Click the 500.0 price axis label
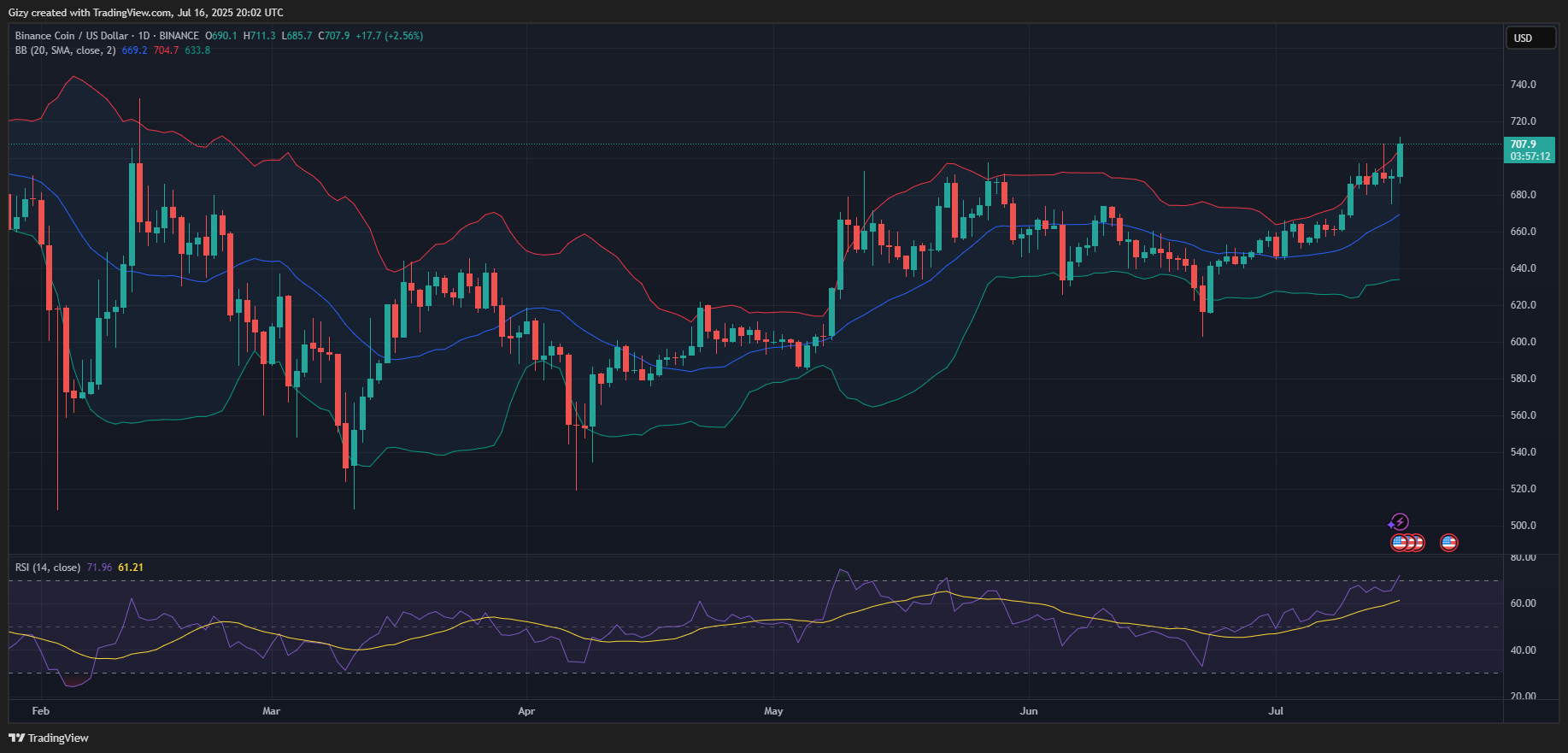The width and height of the screenshot is (1568, 753). click(1523, 526)
